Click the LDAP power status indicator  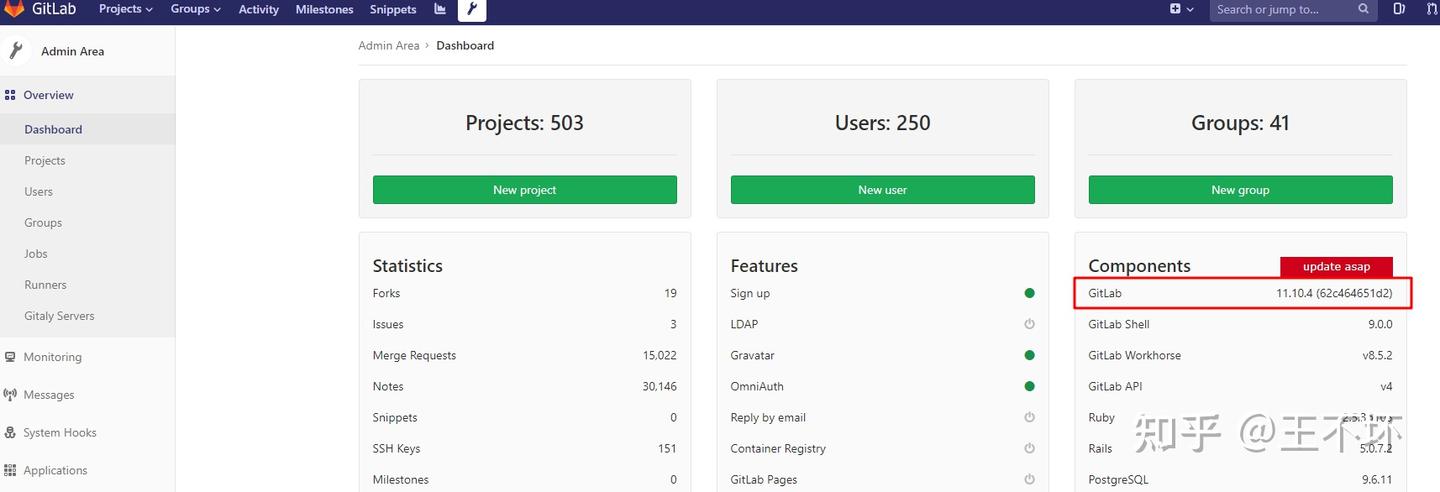coord(1029,324)
